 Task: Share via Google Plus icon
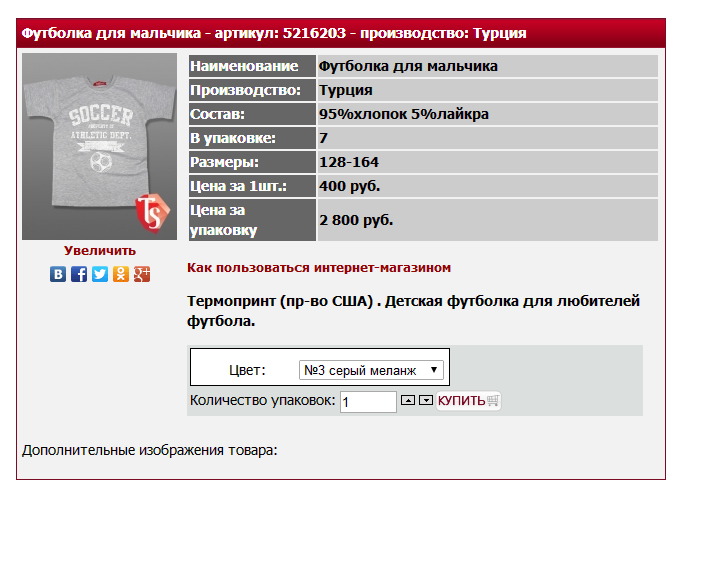click(142, 274)
